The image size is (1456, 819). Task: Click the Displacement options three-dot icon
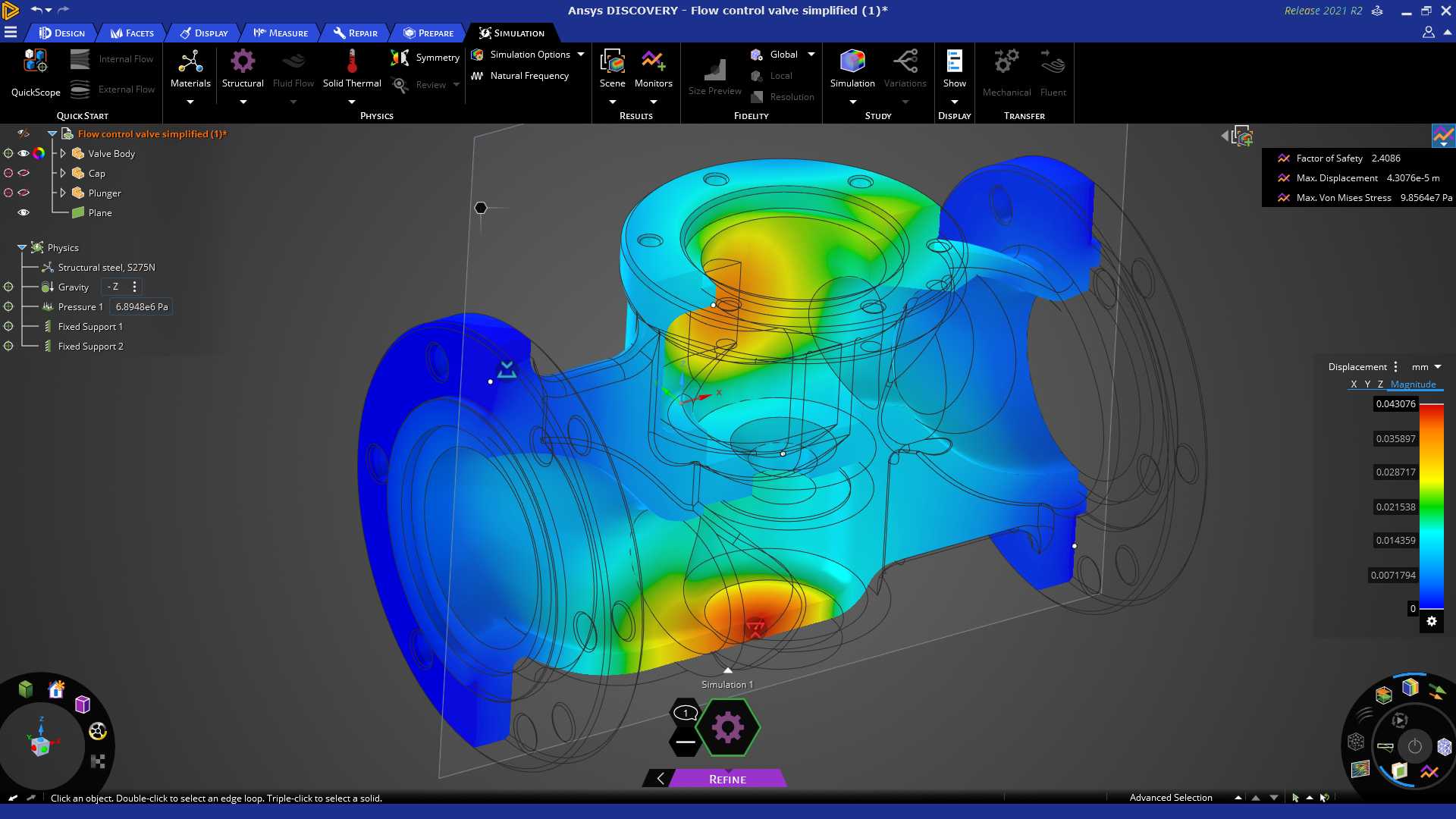(x=1395, y=366)
